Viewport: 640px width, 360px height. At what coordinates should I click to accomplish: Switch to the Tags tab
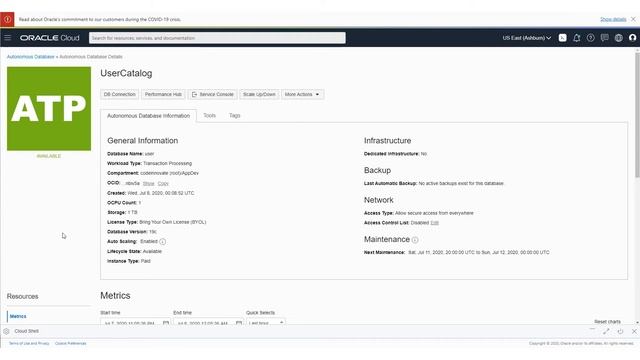pyautogui.click(x=235, y=116)
